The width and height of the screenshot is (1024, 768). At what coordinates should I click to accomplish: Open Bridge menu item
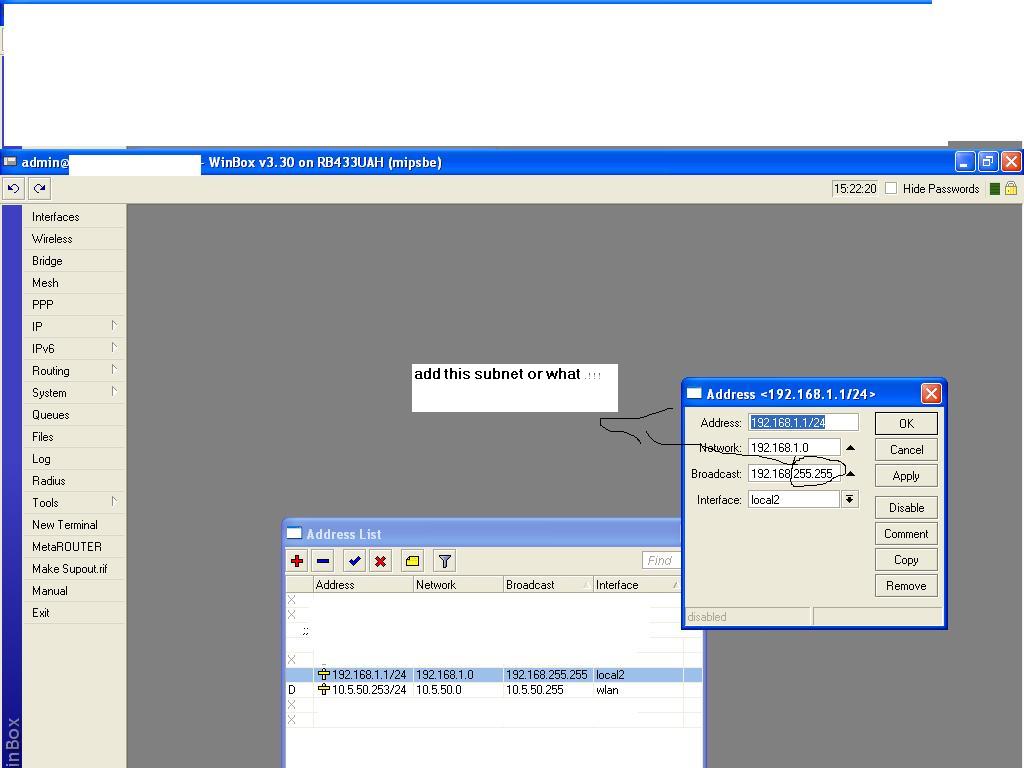coord(73,261)
